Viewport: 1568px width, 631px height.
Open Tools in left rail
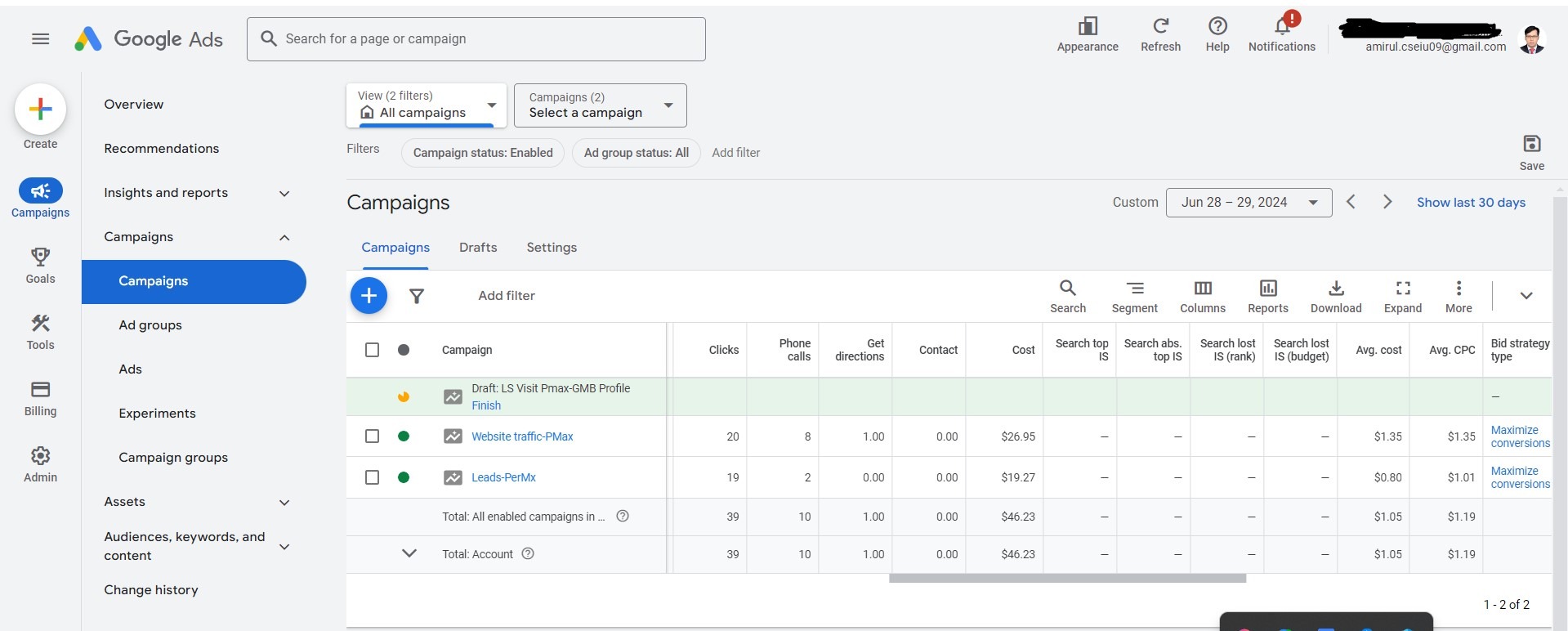[40, 332]
